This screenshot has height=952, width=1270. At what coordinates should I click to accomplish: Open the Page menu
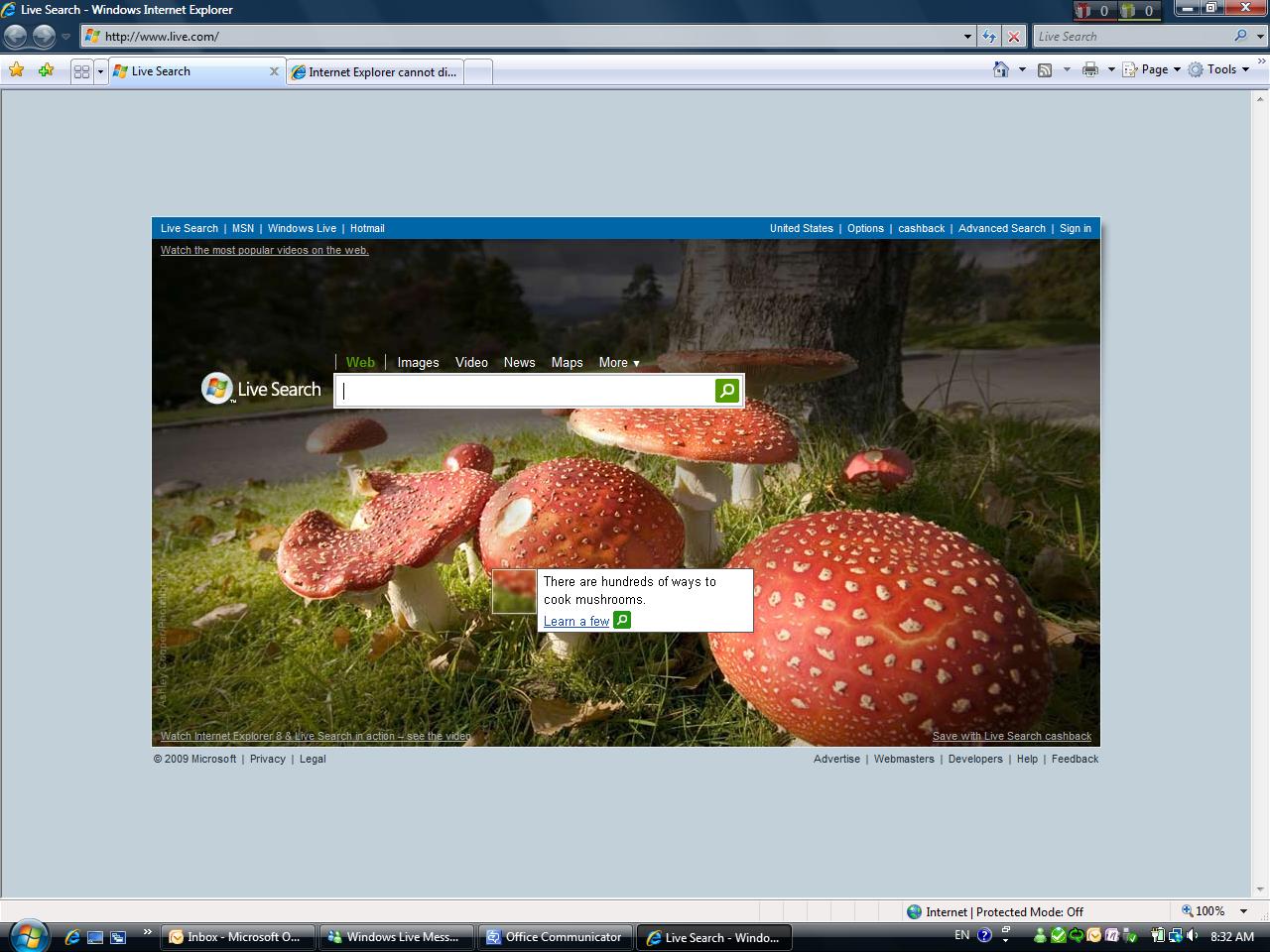tap(1151, 69)
